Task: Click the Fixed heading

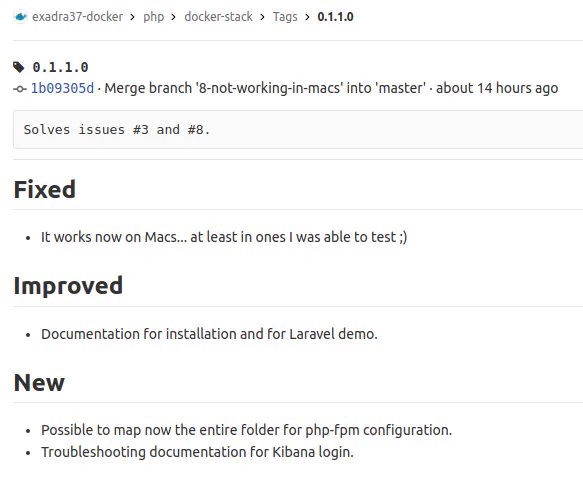Action: tap(45, 189)
